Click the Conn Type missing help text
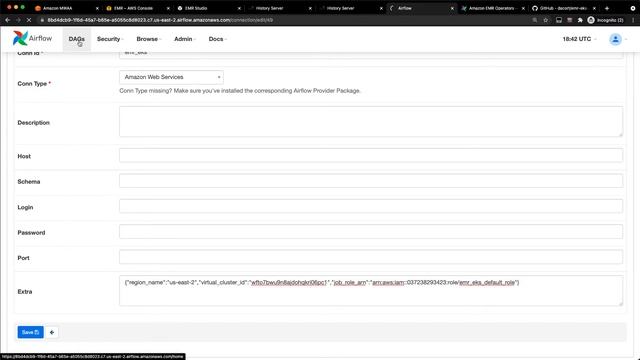 [240, 91]
